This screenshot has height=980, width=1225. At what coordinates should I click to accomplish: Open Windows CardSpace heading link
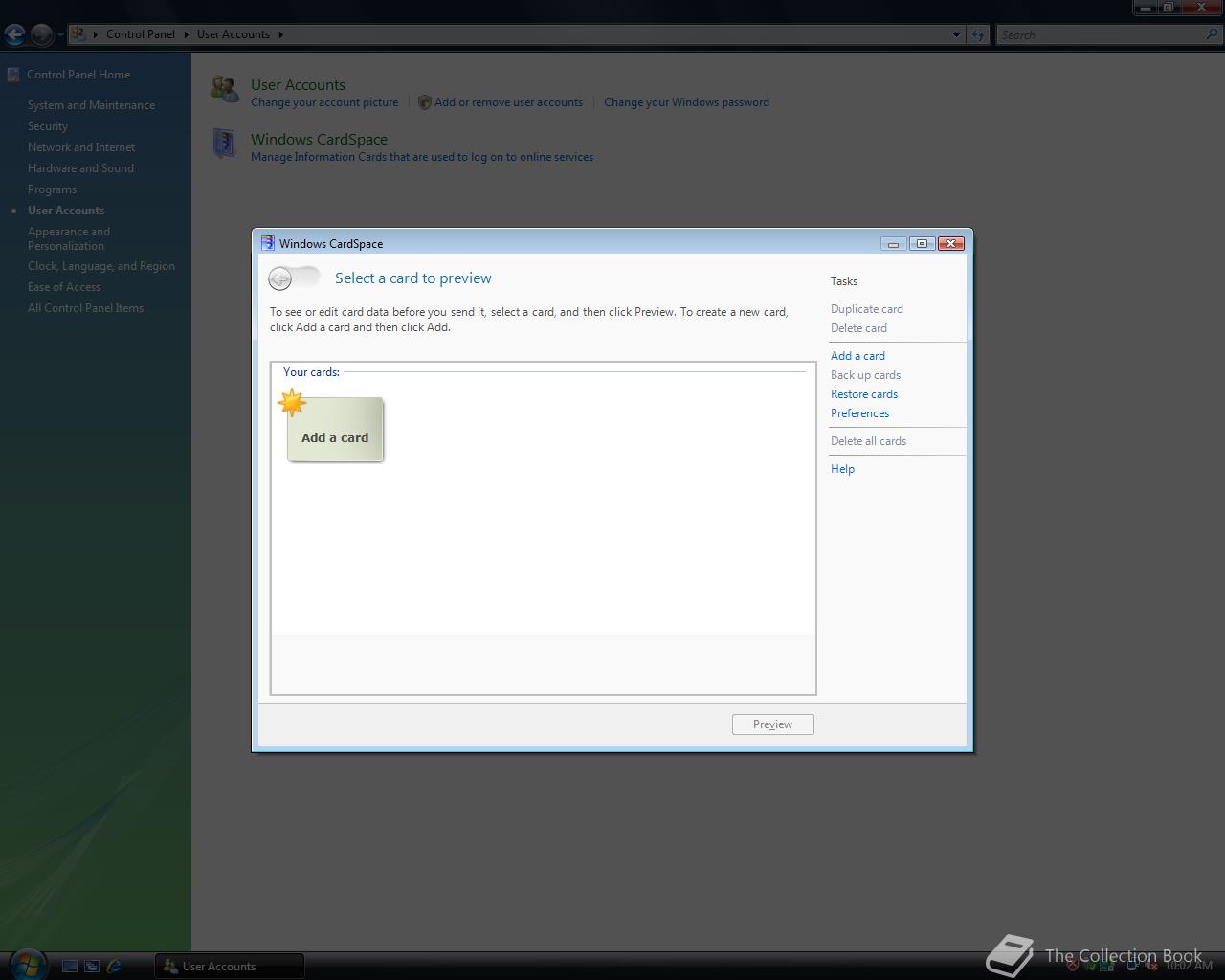319,139
